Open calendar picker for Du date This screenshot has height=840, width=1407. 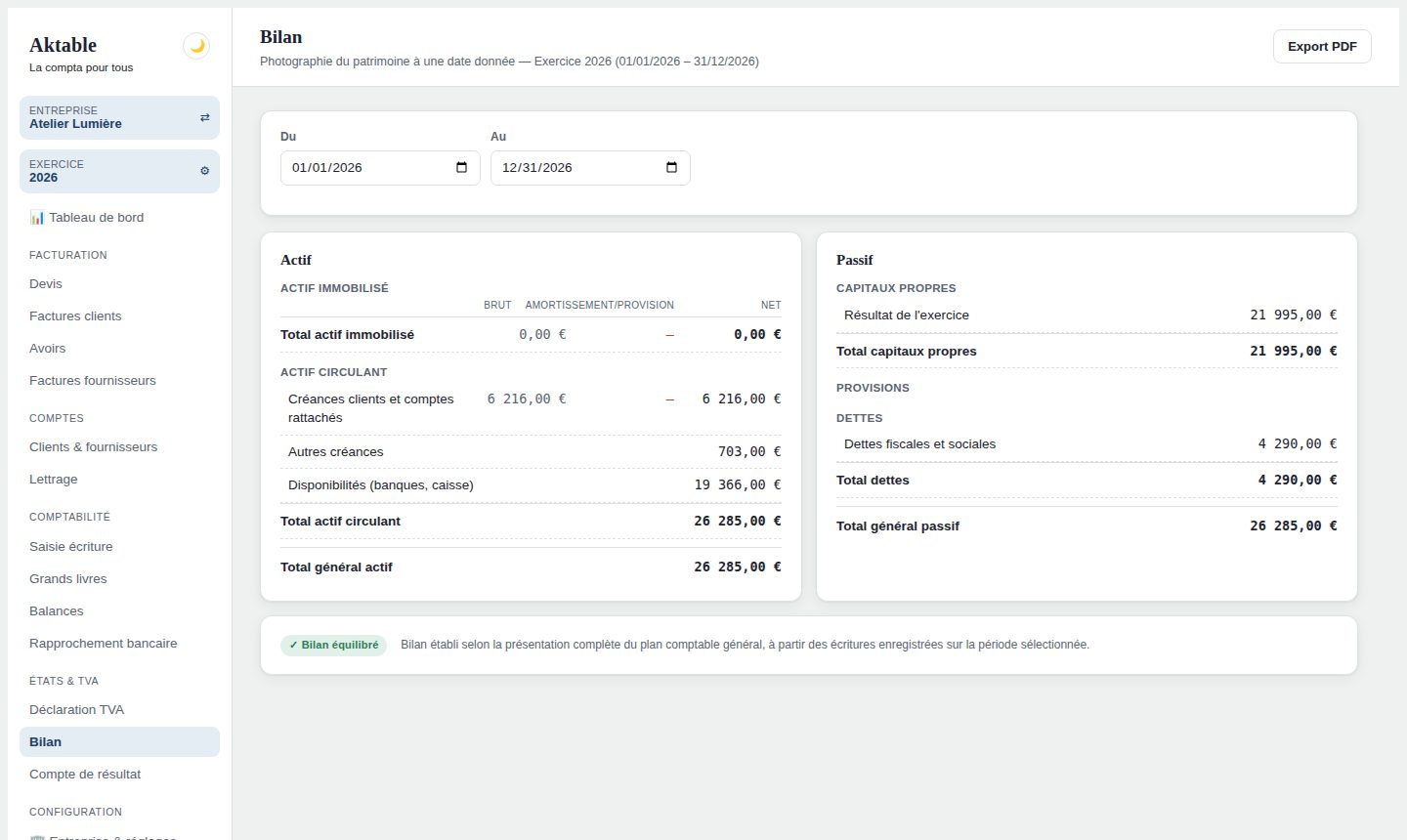[461, 167]
